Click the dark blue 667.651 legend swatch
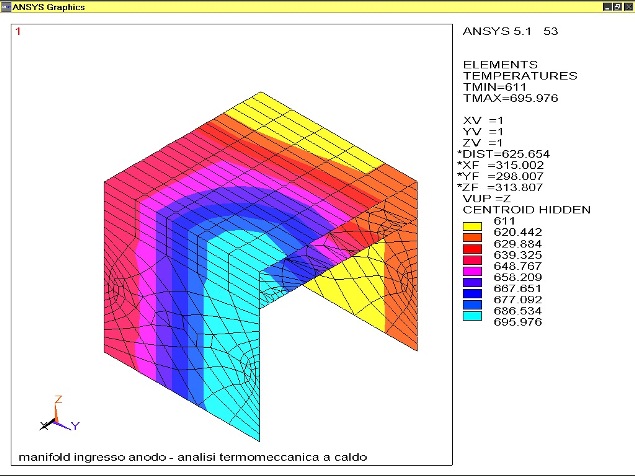The height and width of the screenshot is (476, 635). (x=472, y=294)
